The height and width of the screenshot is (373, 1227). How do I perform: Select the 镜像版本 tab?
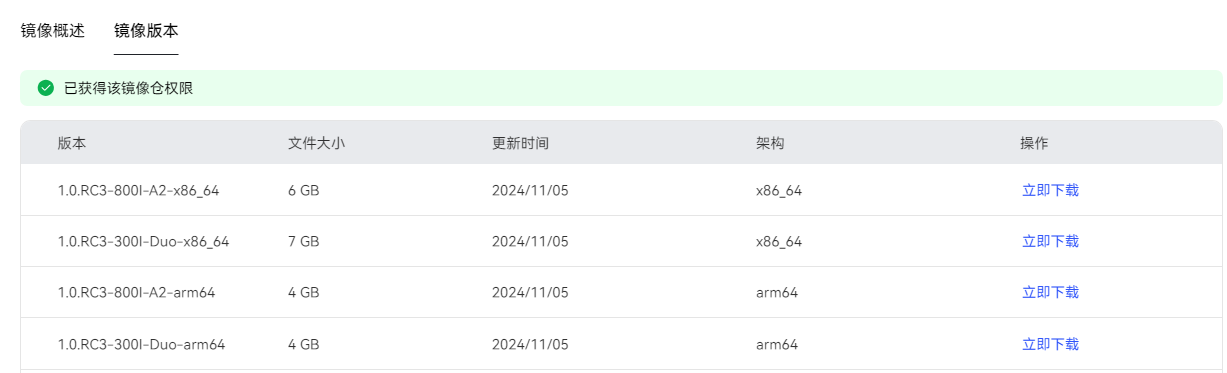tap(146, 30)
